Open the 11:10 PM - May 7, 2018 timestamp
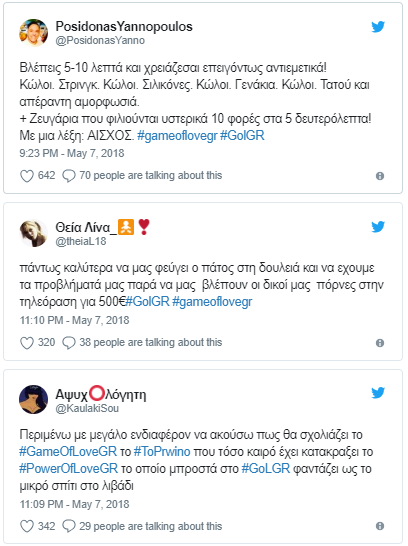The width and height of the screenshot is (408, 546). pos(74,320)
